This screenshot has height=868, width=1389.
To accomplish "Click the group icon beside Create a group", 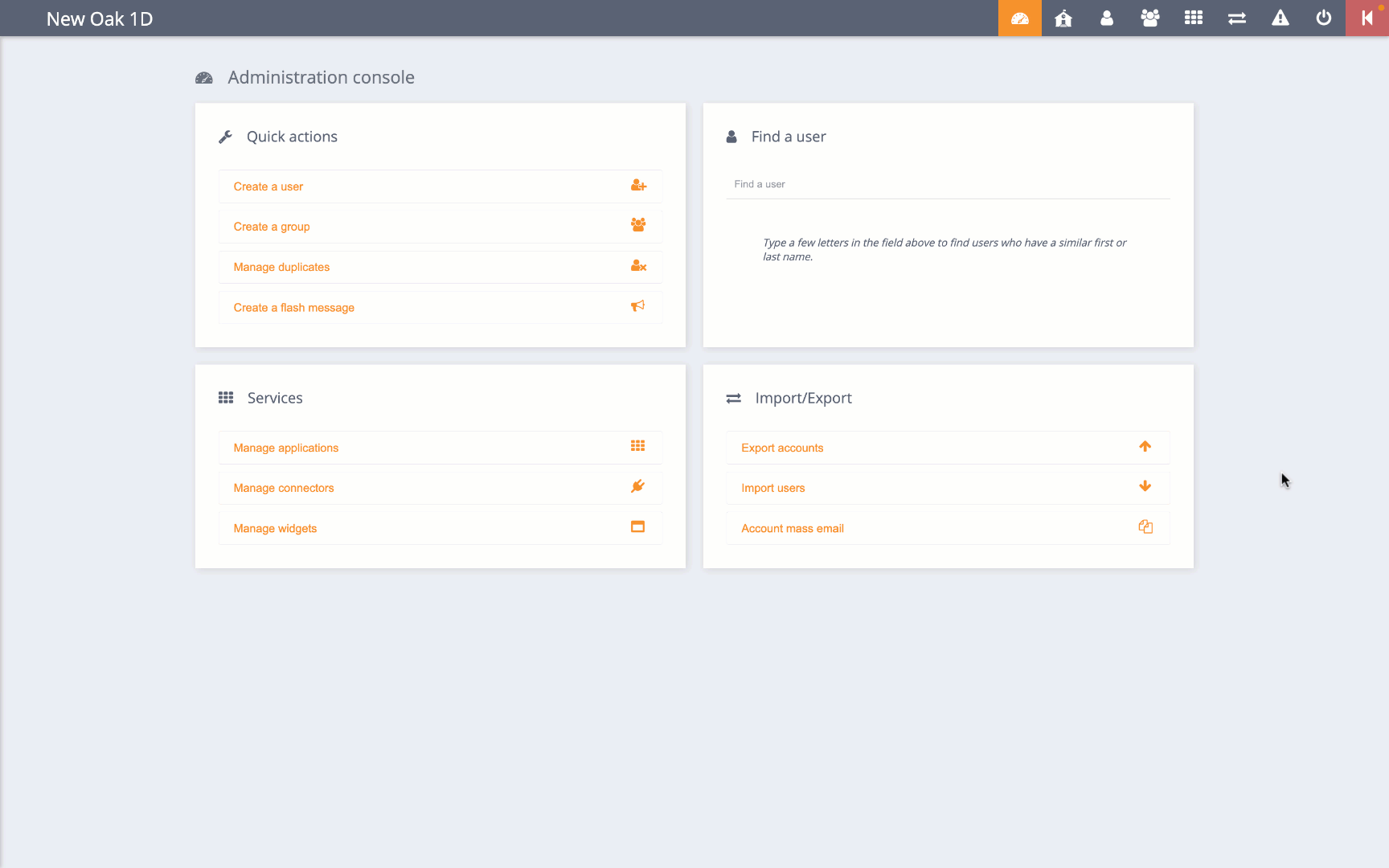I will click(638, 225).
